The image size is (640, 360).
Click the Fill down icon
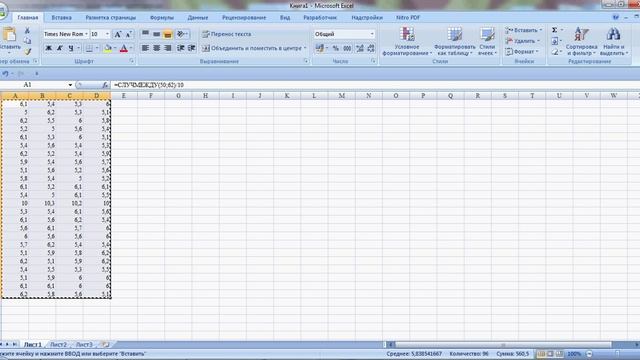pos(555,41)
